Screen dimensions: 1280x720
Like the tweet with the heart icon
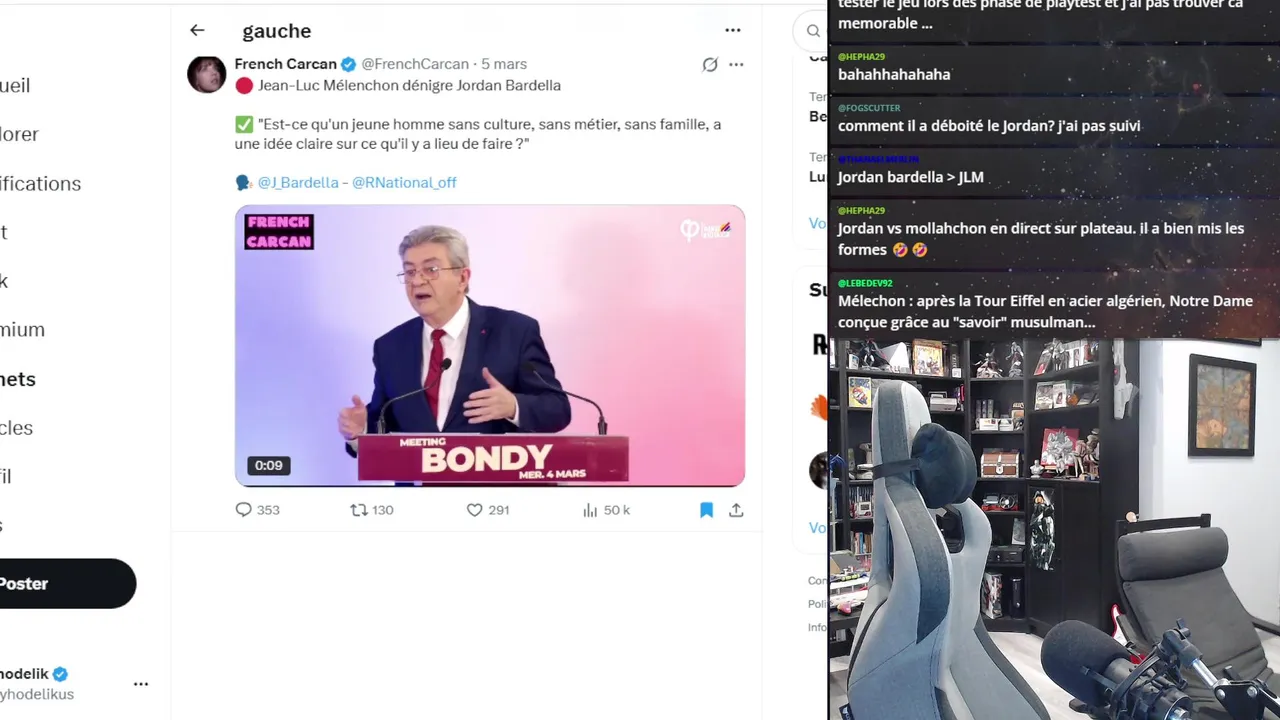(x=475, y=510)
